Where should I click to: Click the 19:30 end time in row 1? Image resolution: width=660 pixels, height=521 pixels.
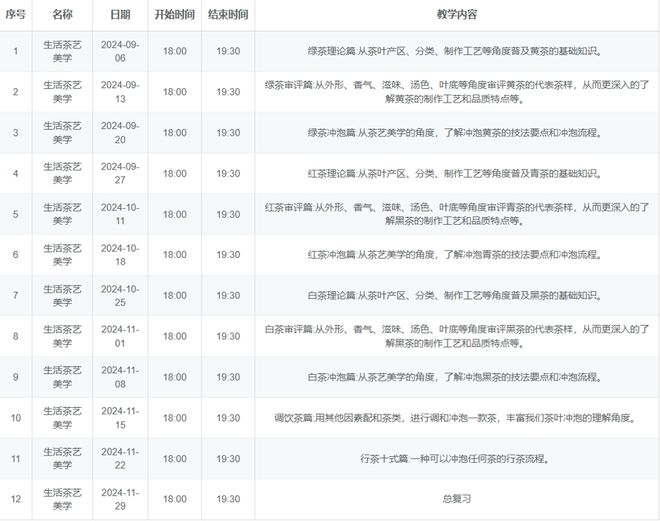click(x=228, y=51)
